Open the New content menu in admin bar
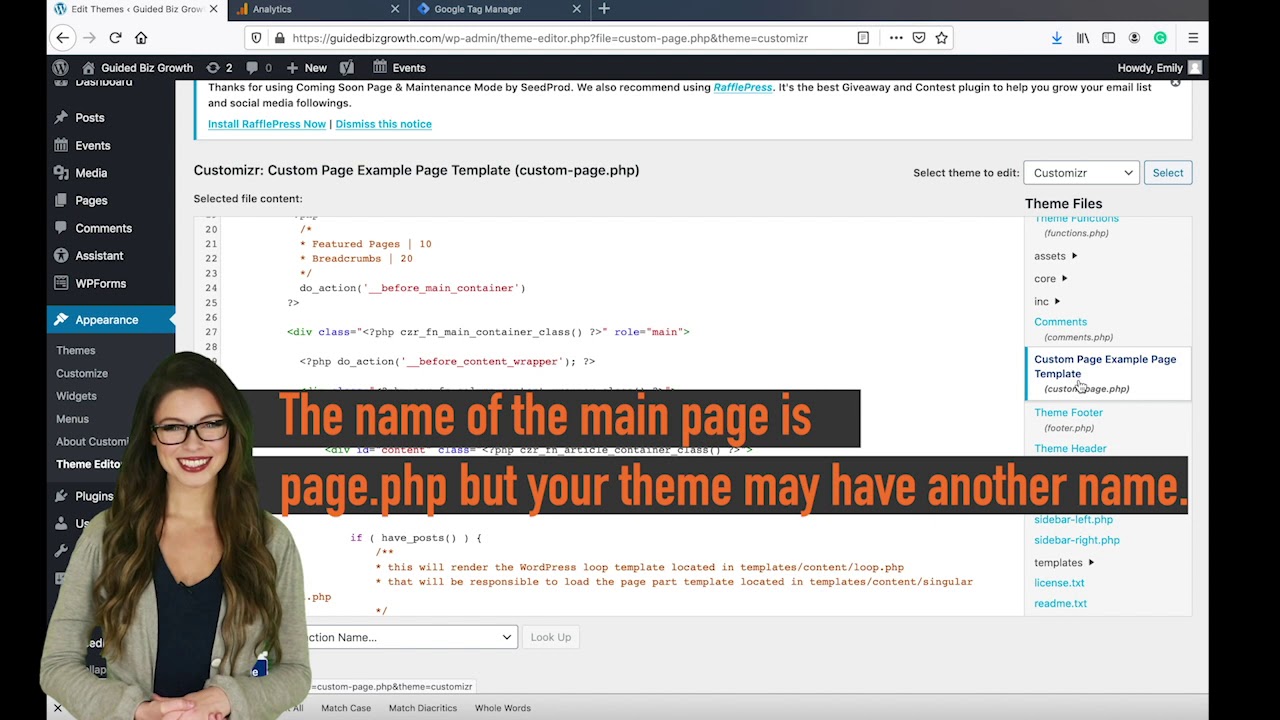The height and width of the screenshot is (720, 1280). point(306,68)
